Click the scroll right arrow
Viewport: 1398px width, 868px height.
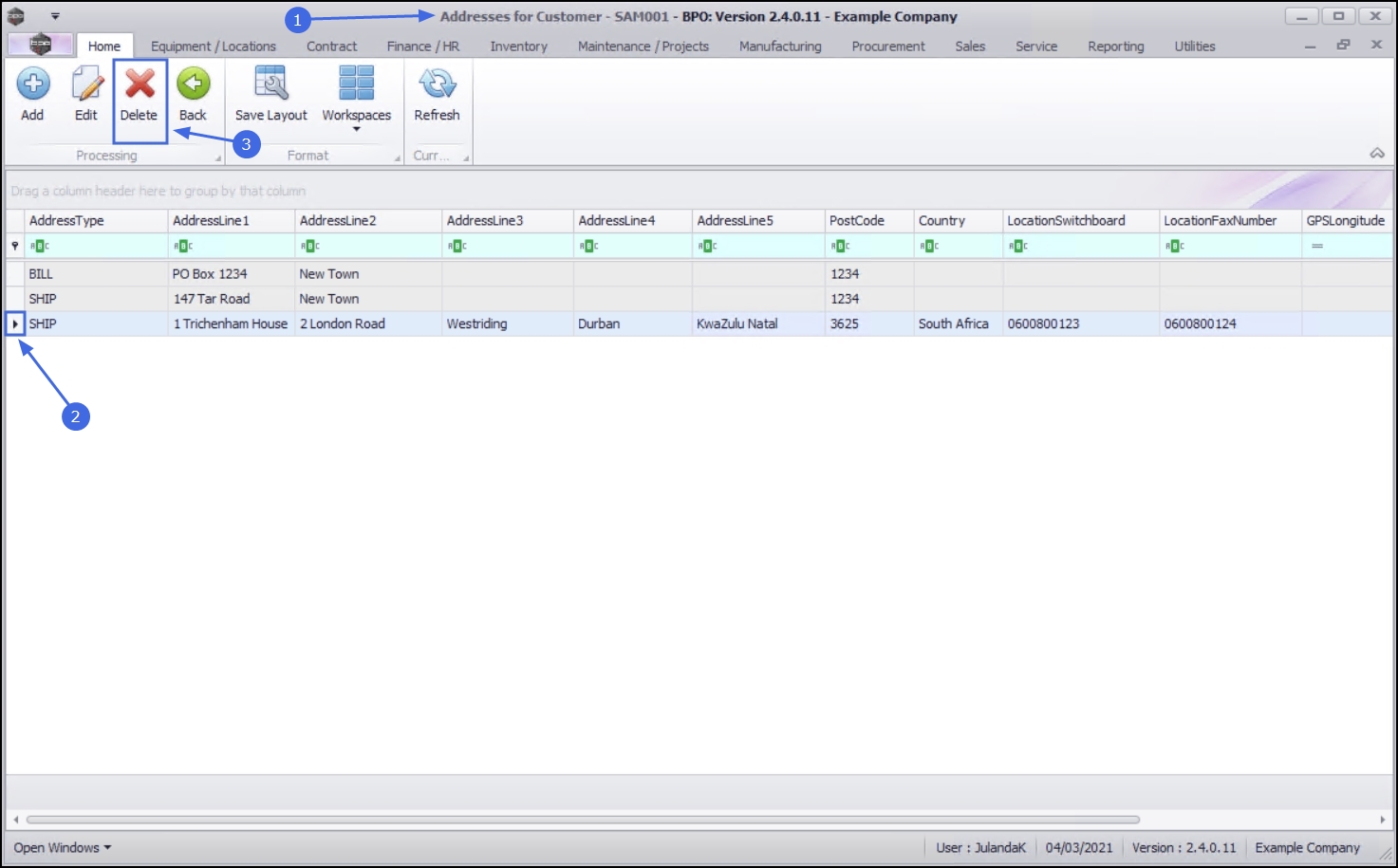tap(1382, 820)
